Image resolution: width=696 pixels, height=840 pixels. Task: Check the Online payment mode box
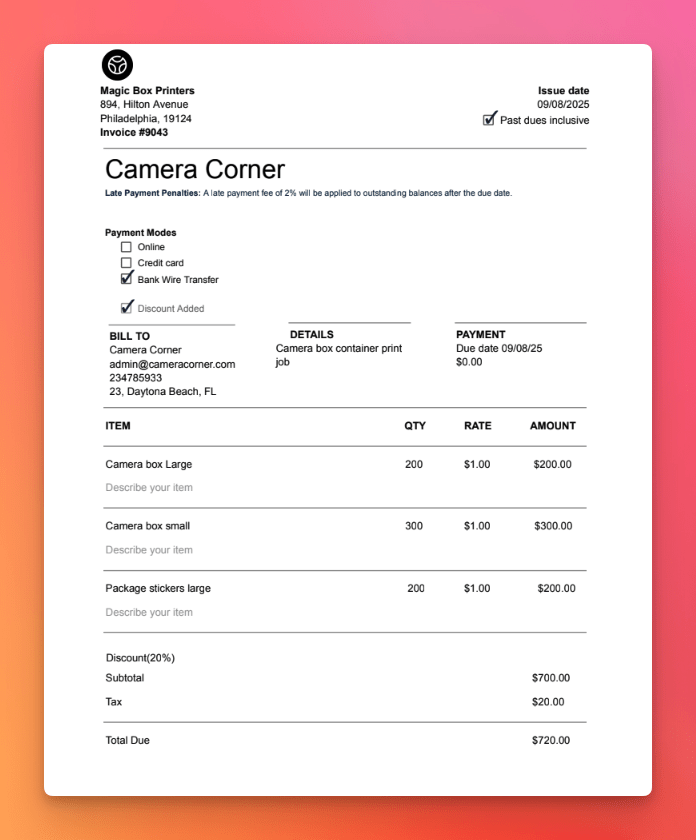click(126, 247)
